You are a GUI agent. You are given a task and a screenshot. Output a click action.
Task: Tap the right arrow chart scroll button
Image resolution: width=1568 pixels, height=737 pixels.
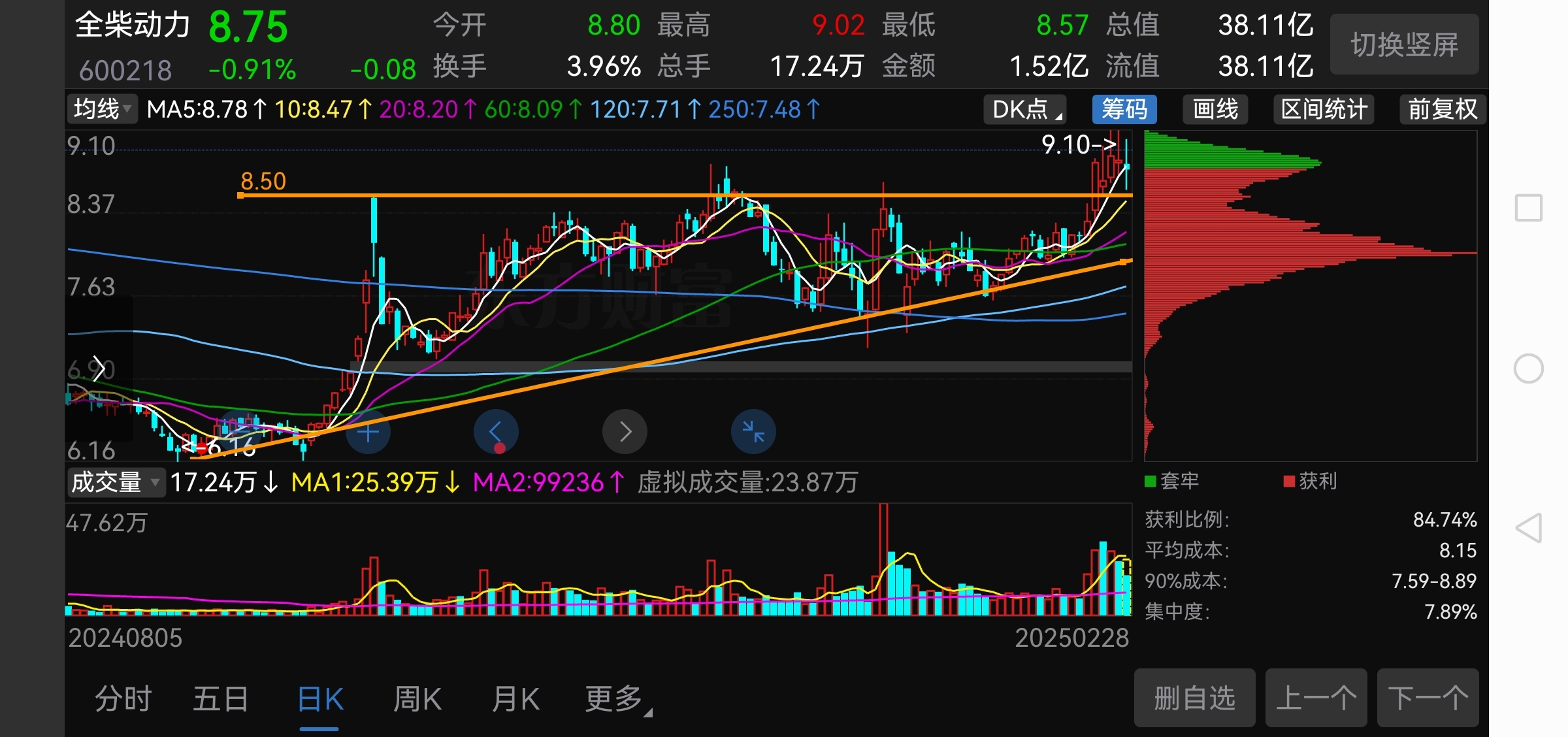pyautogui.click(x=625, y=432)
